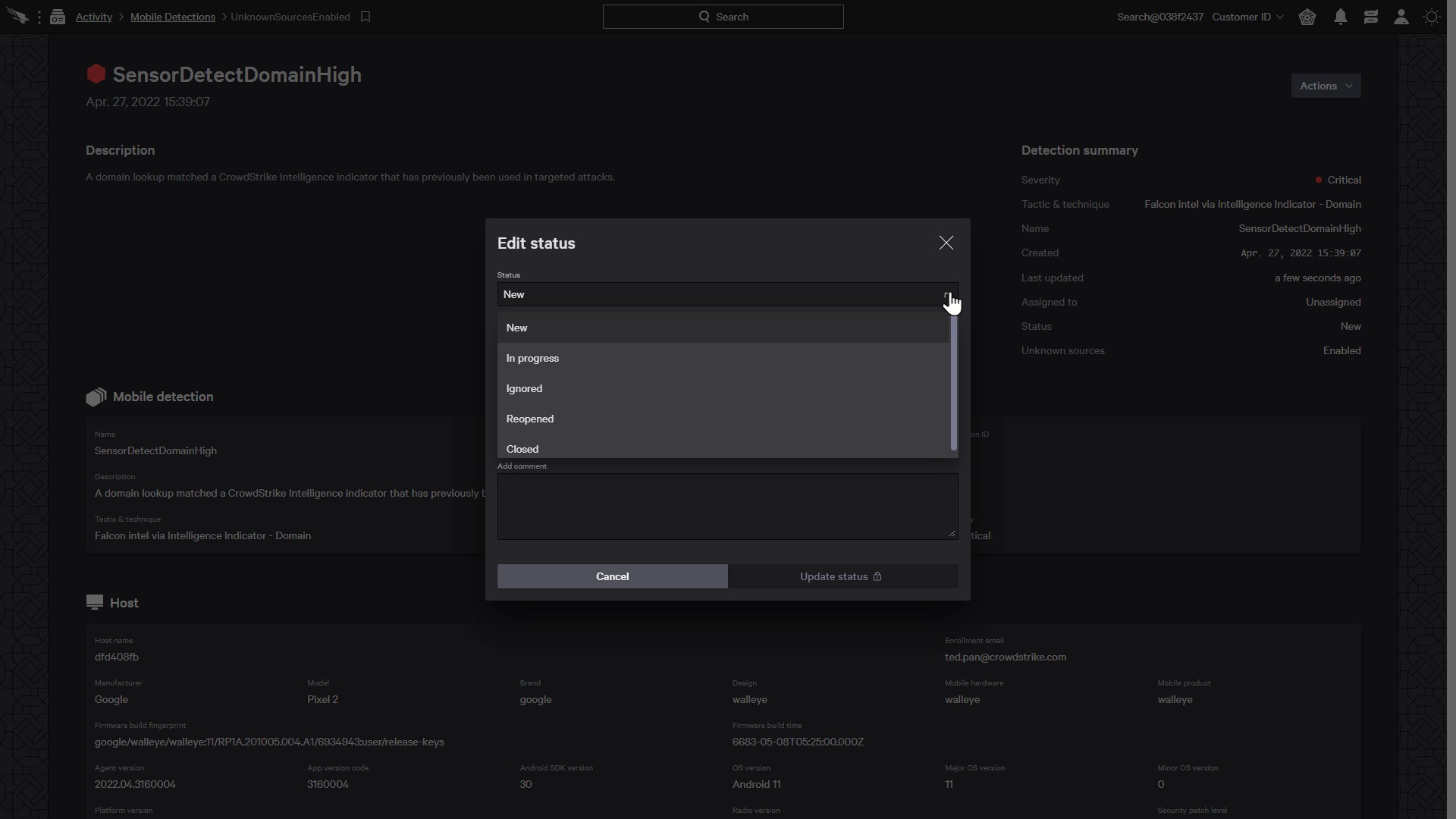Viewport: 1456px width, 819px height.
Task: Open the user profile icon
Action: 1401,17
